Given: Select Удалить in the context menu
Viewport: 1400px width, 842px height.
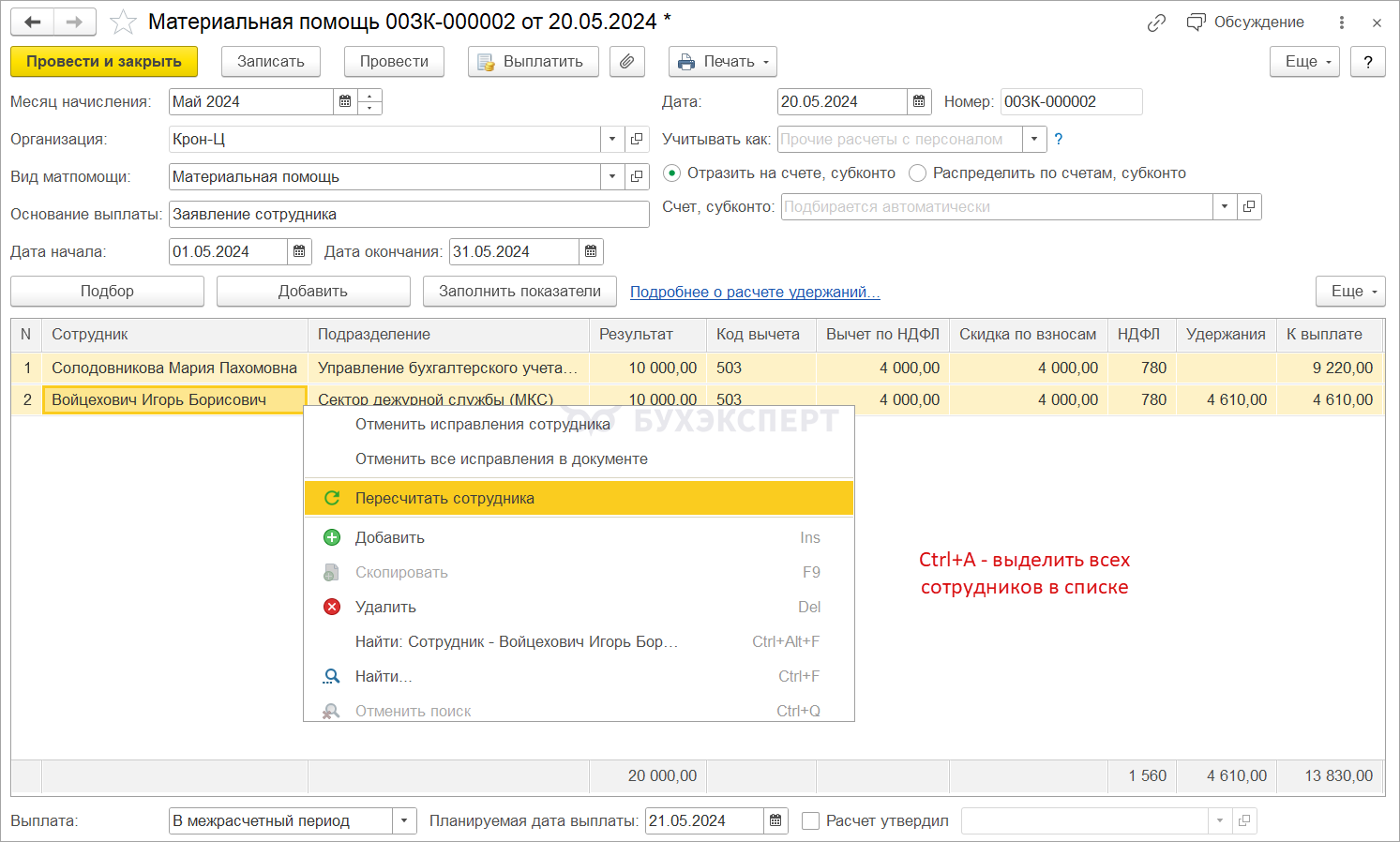Looking at the screenshot, I should coord(385,608).
